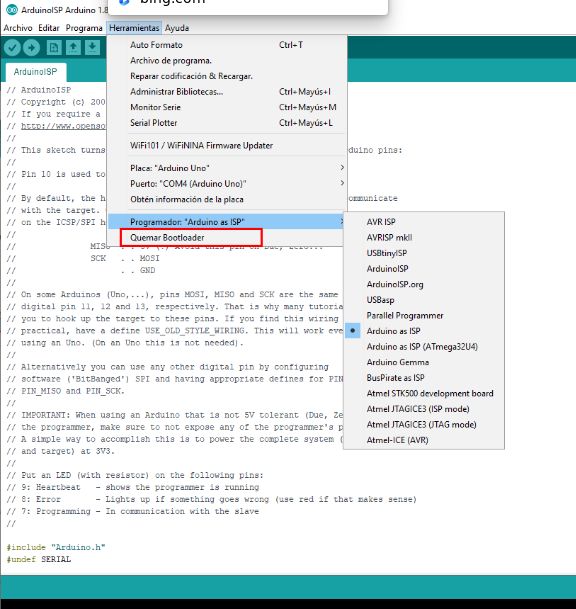Image resolution: width=576 pixels, height=609 pixels.
Task: Select ArduinoISP programmer
Action: pos(424,269)
